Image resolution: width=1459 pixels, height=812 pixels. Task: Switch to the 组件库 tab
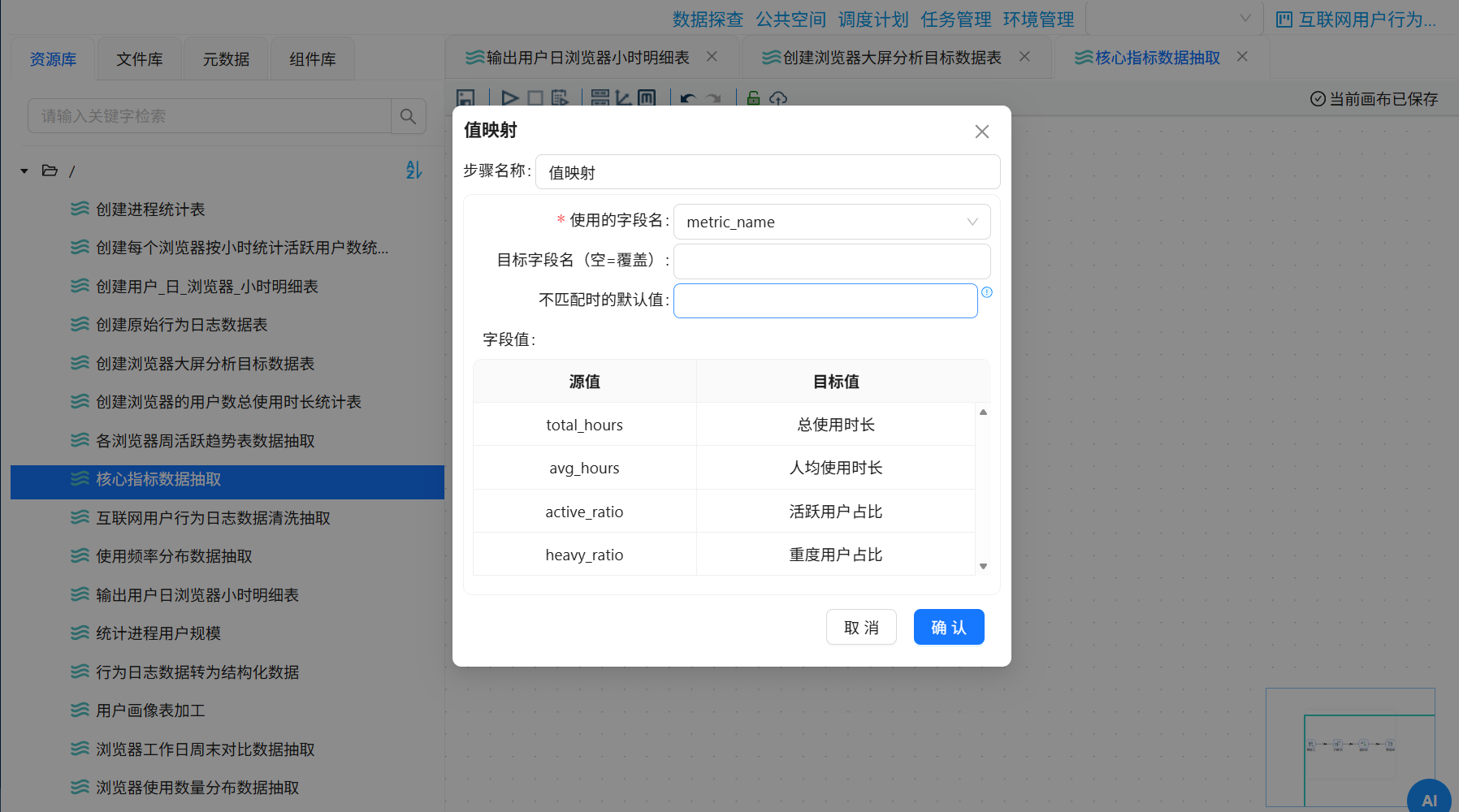pyautogui.click(x=313, y=59)
